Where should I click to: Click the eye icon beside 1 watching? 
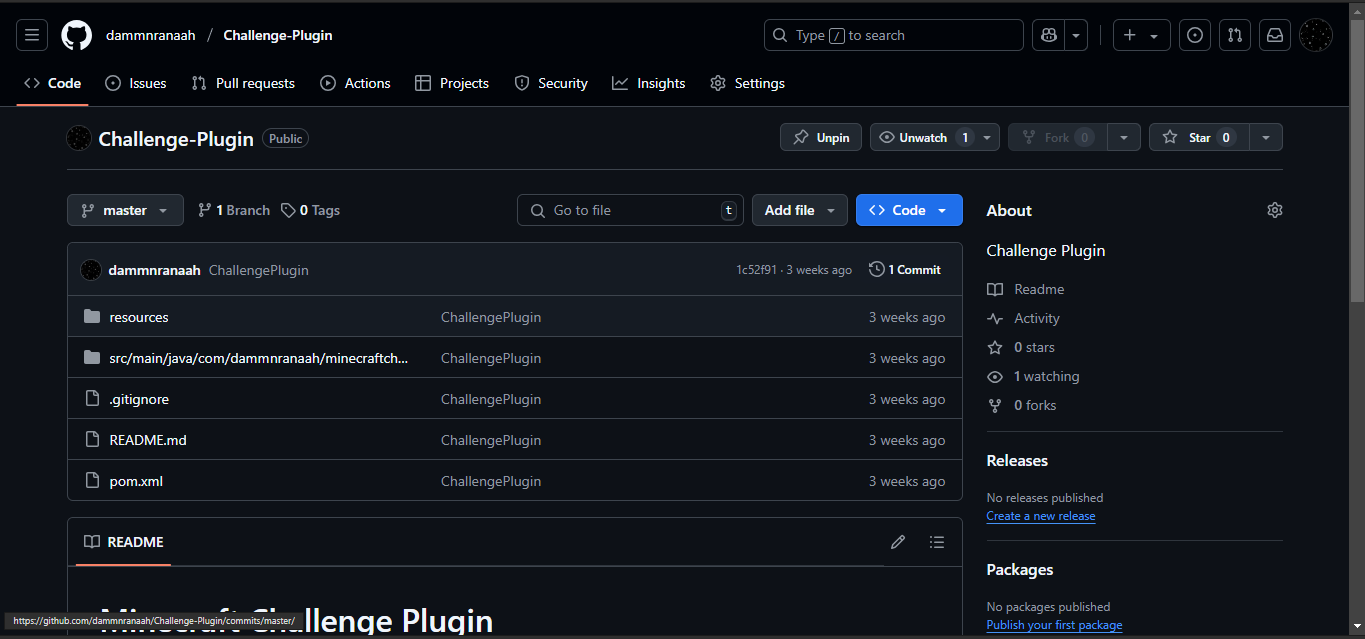995,376
